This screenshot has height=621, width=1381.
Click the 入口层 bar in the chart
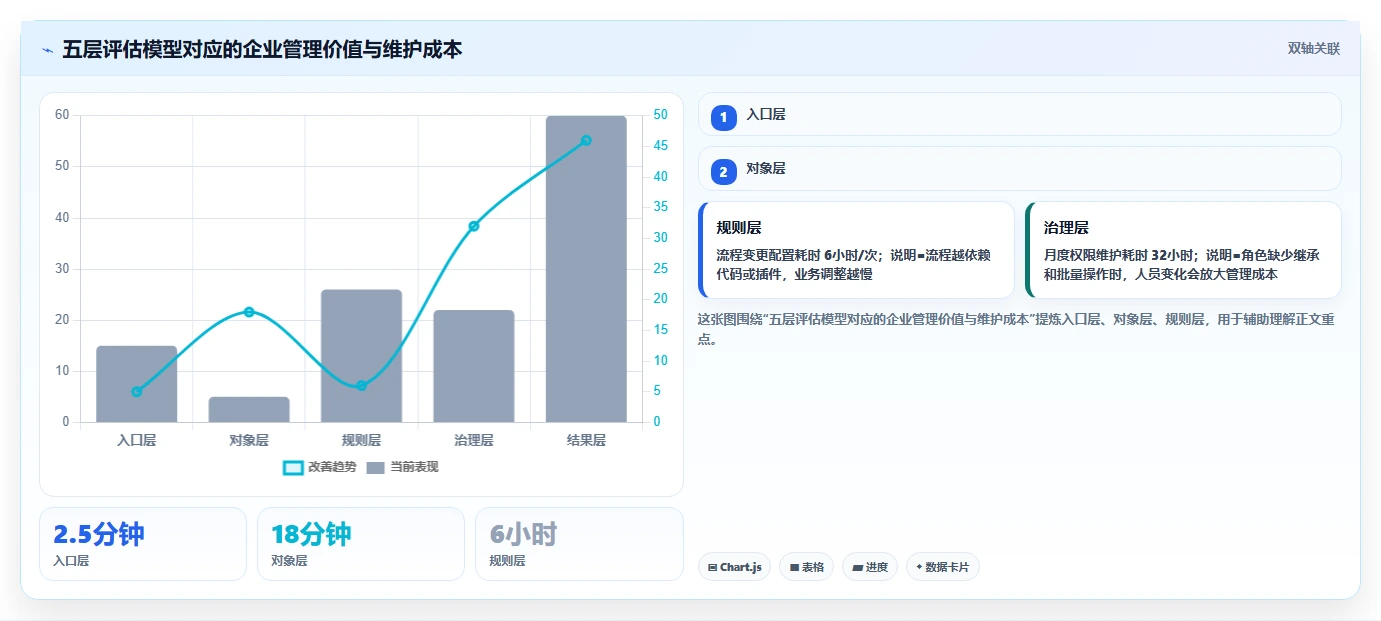tap(137, 384)
